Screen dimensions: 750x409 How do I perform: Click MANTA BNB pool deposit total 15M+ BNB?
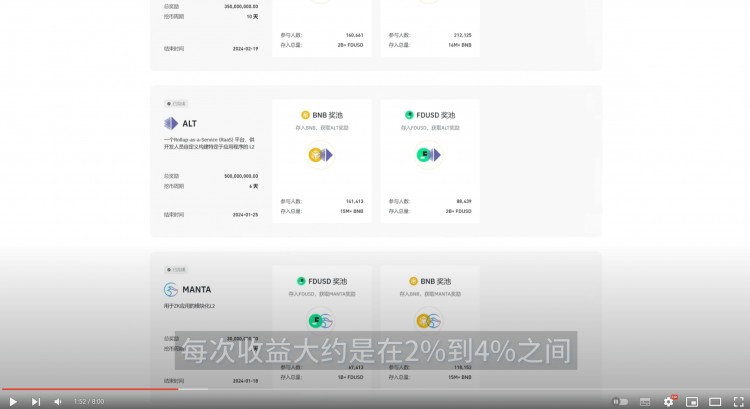(460, 377)
